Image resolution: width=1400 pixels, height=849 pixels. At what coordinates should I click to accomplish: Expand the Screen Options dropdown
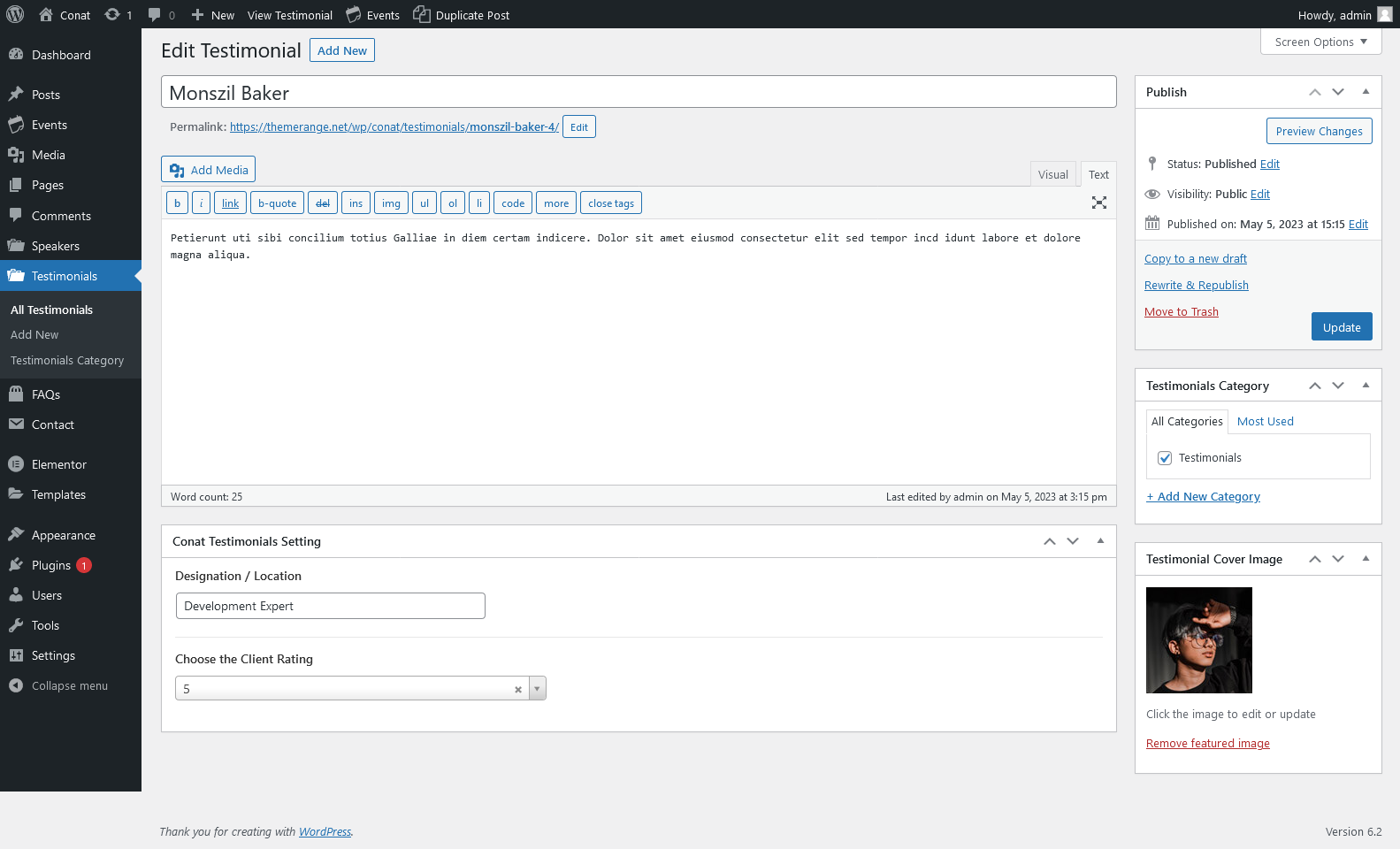[1320, 42]
